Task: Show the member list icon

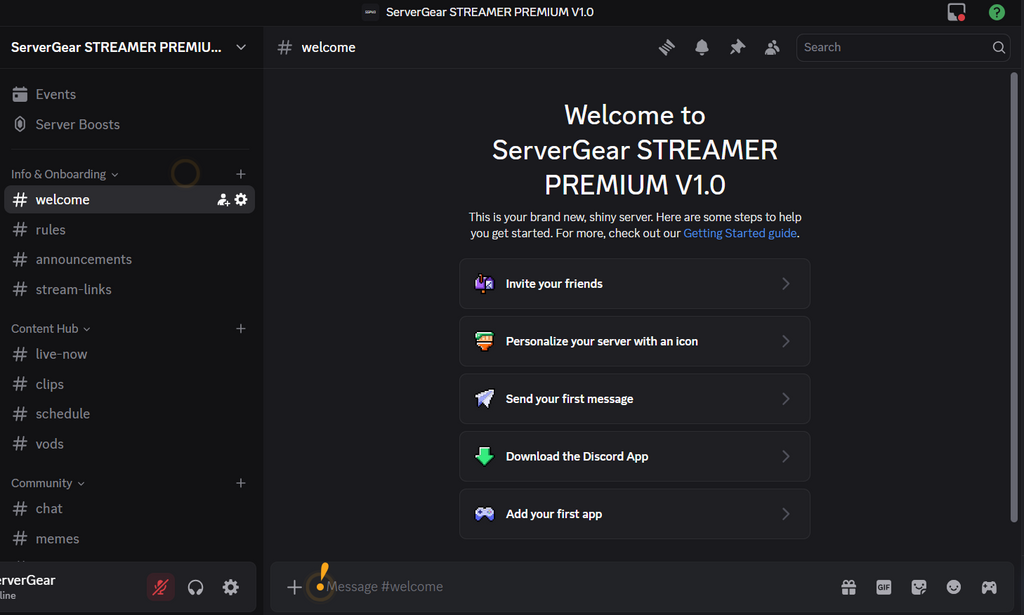Action: coord(772,47)
